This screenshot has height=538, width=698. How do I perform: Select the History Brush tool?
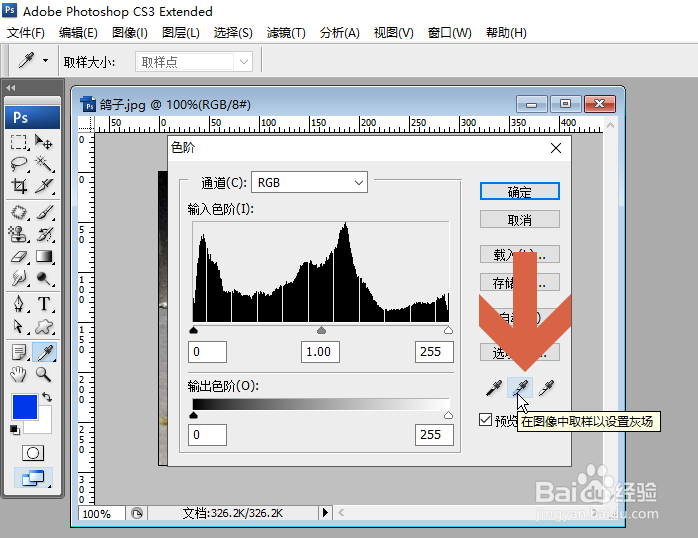coord(44,234)
